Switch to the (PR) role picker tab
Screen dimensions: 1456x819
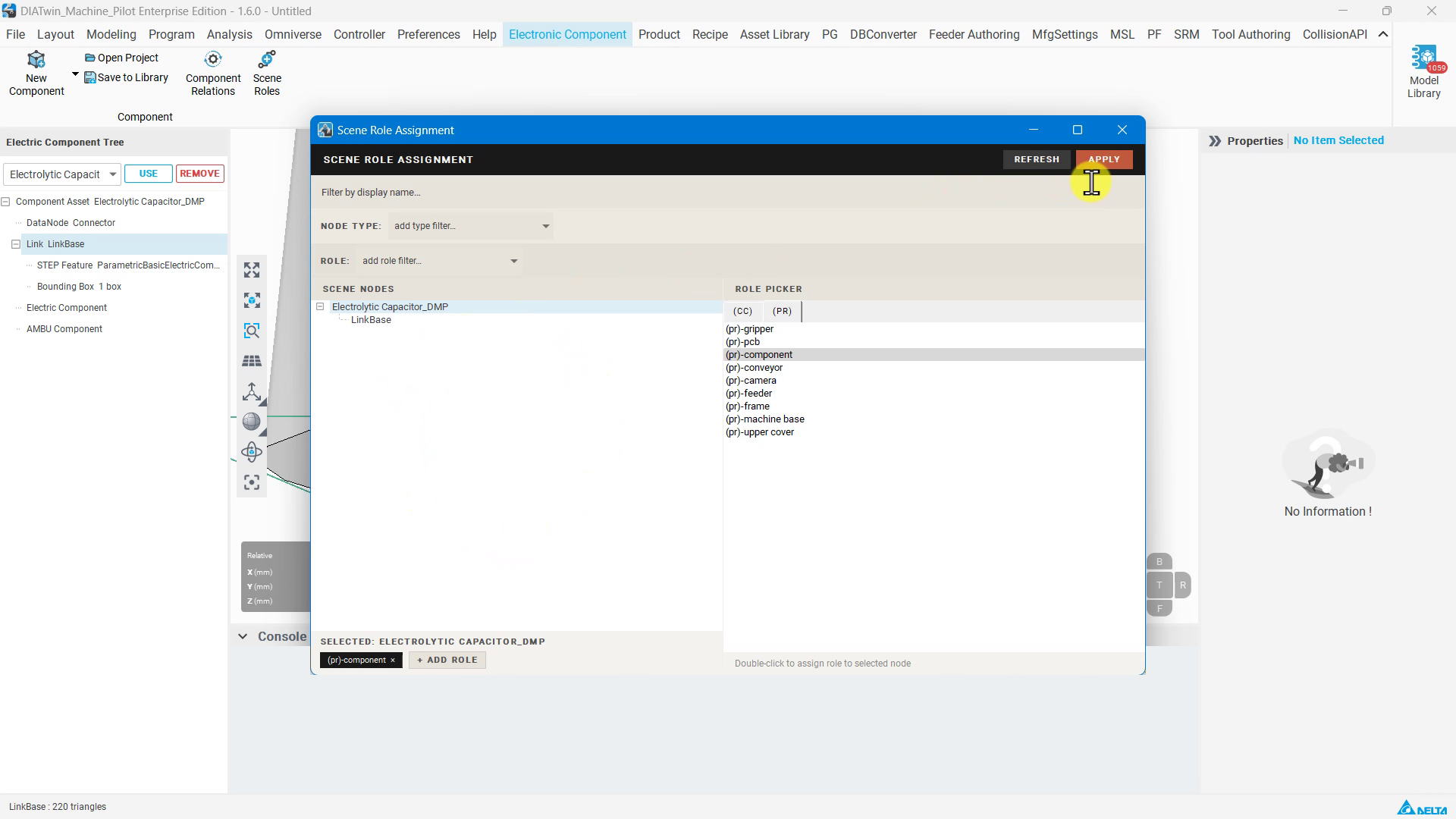click(x=782, y=311)
